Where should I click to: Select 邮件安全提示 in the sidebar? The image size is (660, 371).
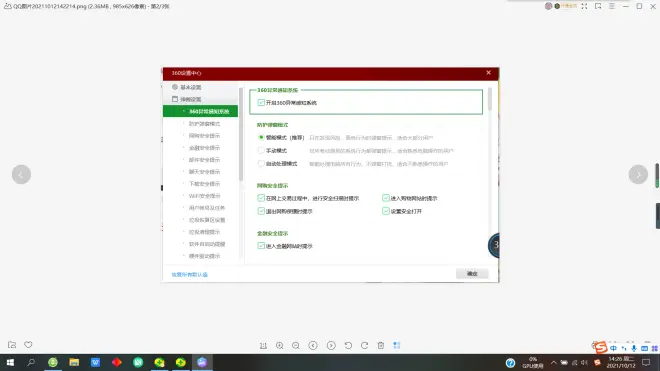[x=204, y=160]
